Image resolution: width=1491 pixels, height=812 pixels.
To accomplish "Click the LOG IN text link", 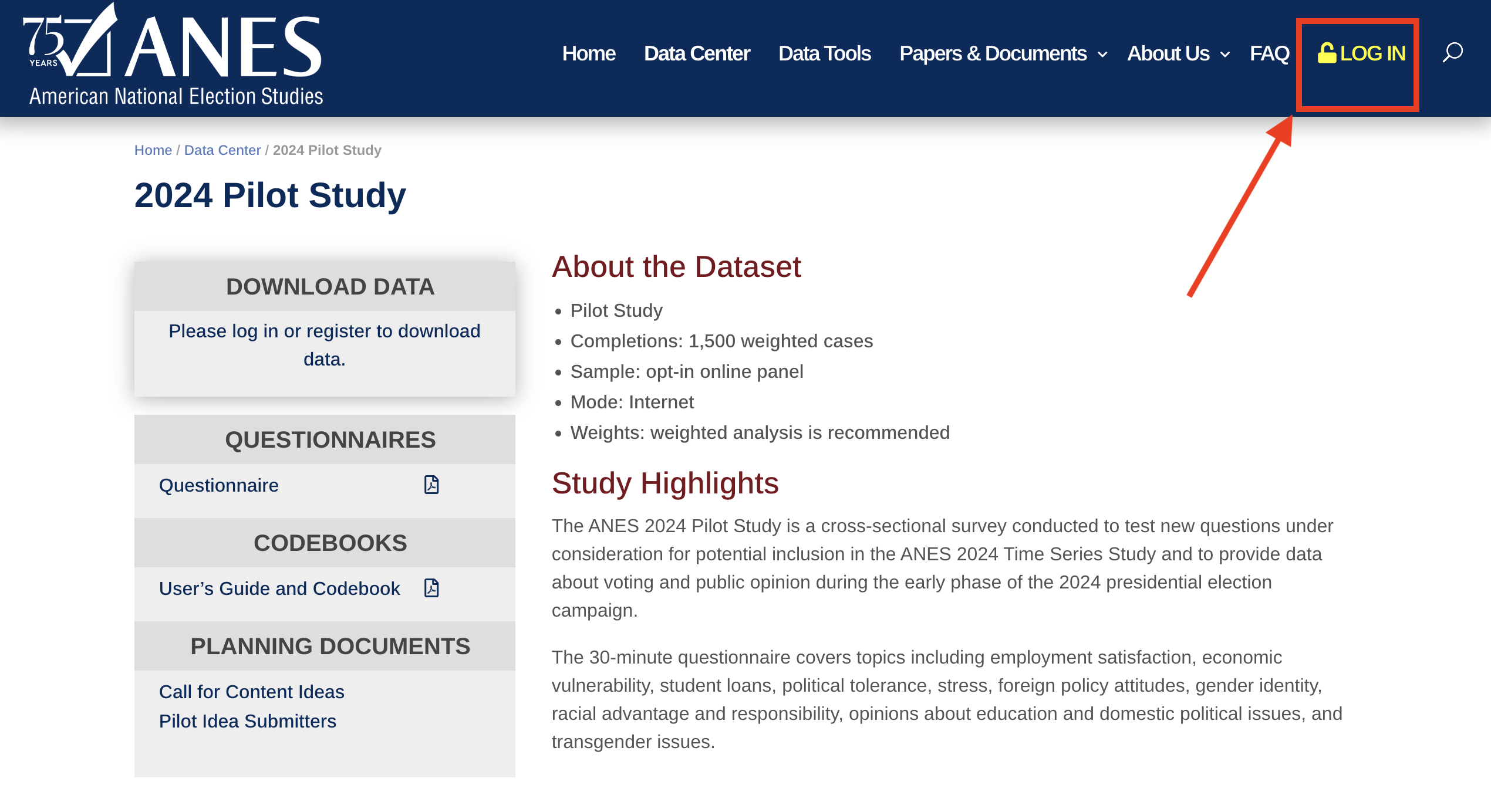I will click(1372, 53).
